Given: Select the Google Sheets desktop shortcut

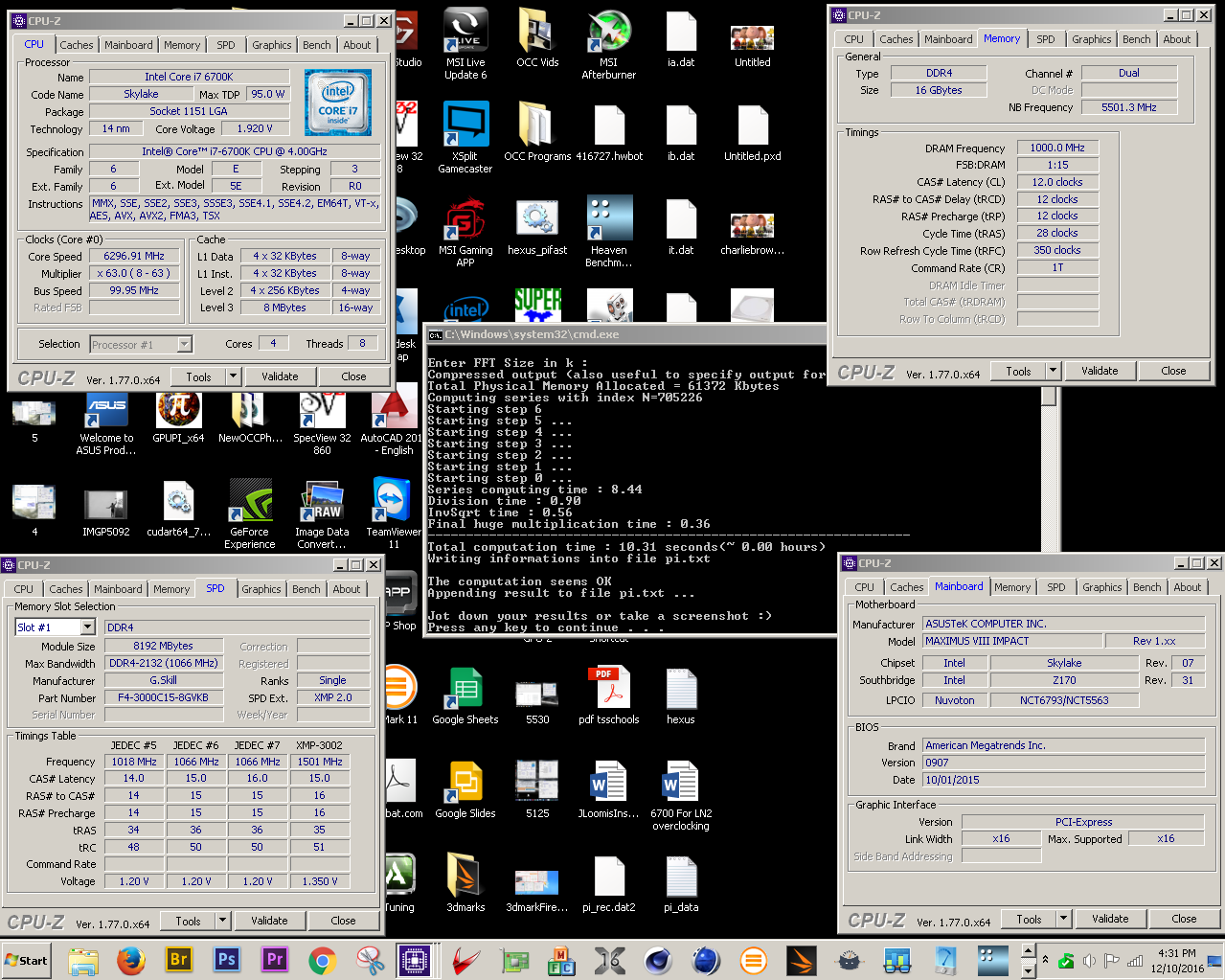Looking at the screenshot, I should pos(465,696).
